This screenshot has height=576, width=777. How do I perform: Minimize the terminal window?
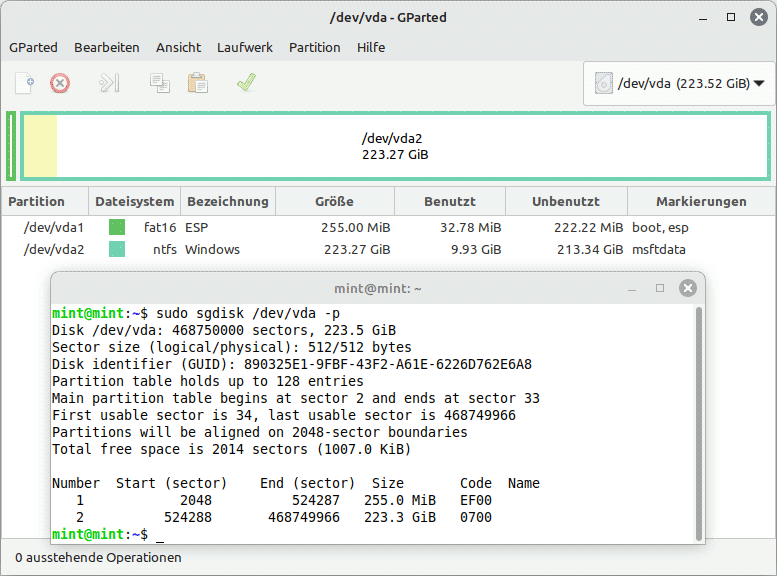632,288
